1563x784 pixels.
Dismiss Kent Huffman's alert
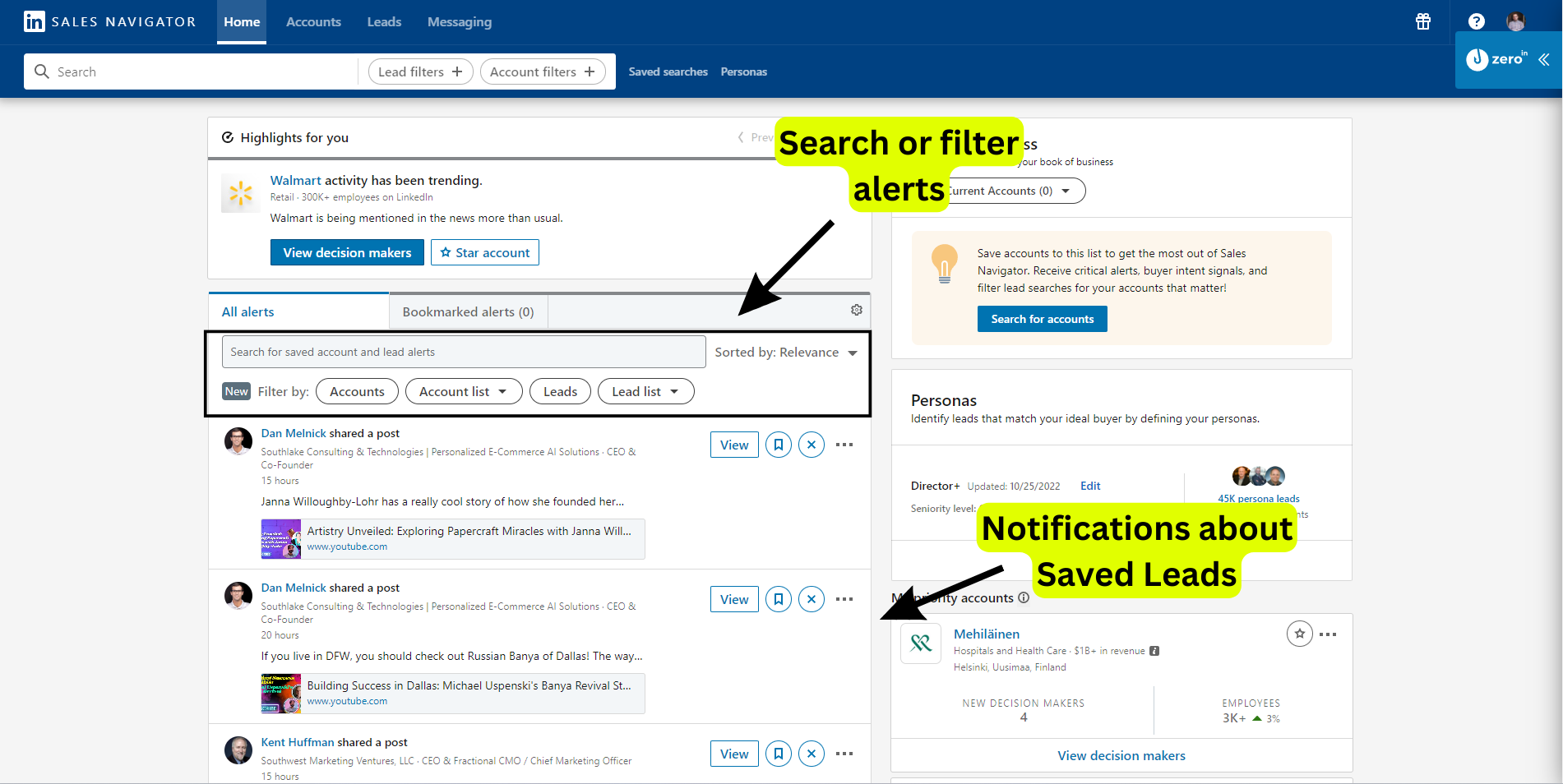pos(812,754)
